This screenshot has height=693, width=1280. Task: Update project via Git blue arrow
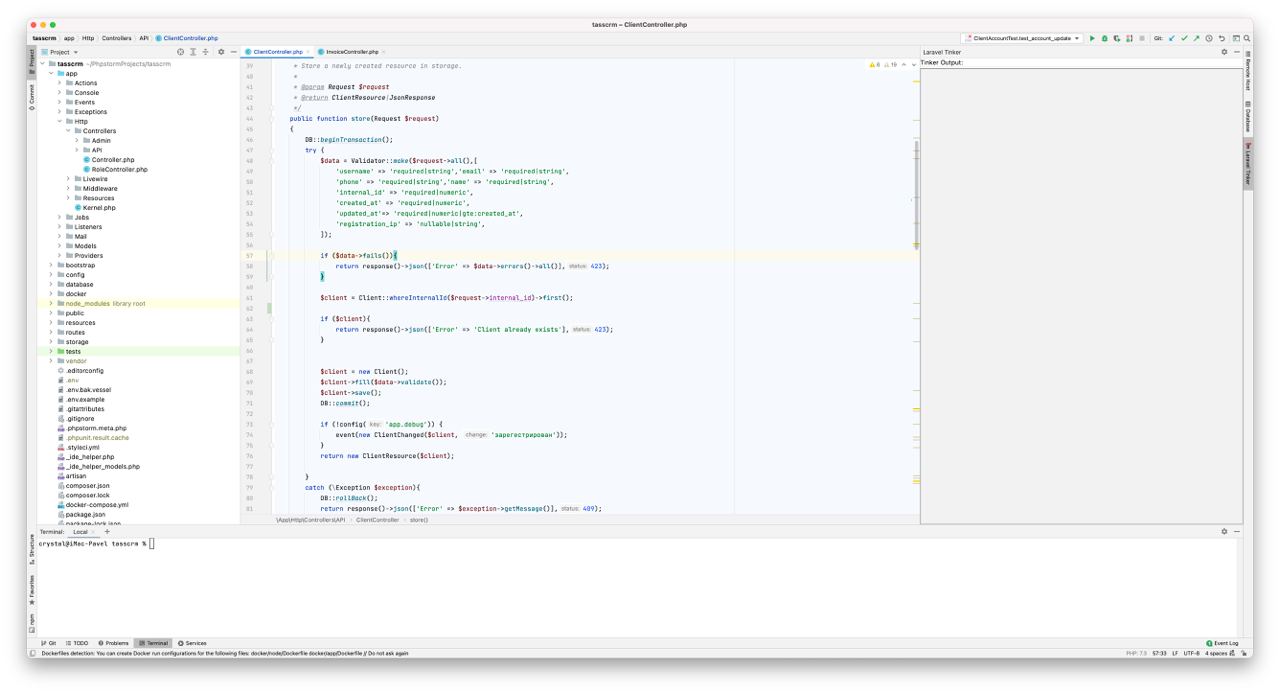coord(1172,38)
